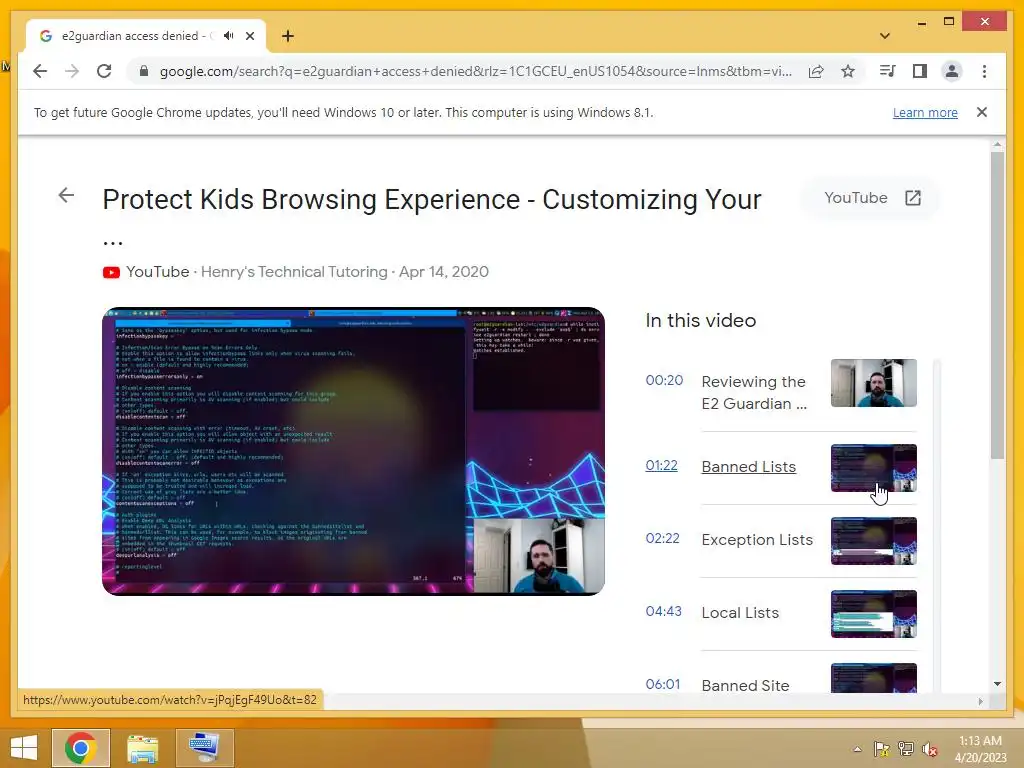This screenshot has height=768, width=1024.
Task: Click the address bar URL
Action: [475, 71]
